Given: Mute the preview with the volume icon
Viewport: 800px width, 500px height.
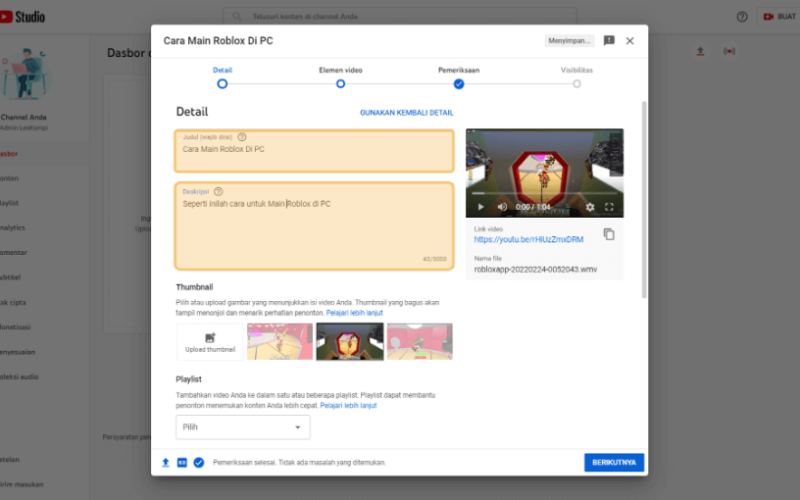Looking at the screenshot, I should [502, 207].
